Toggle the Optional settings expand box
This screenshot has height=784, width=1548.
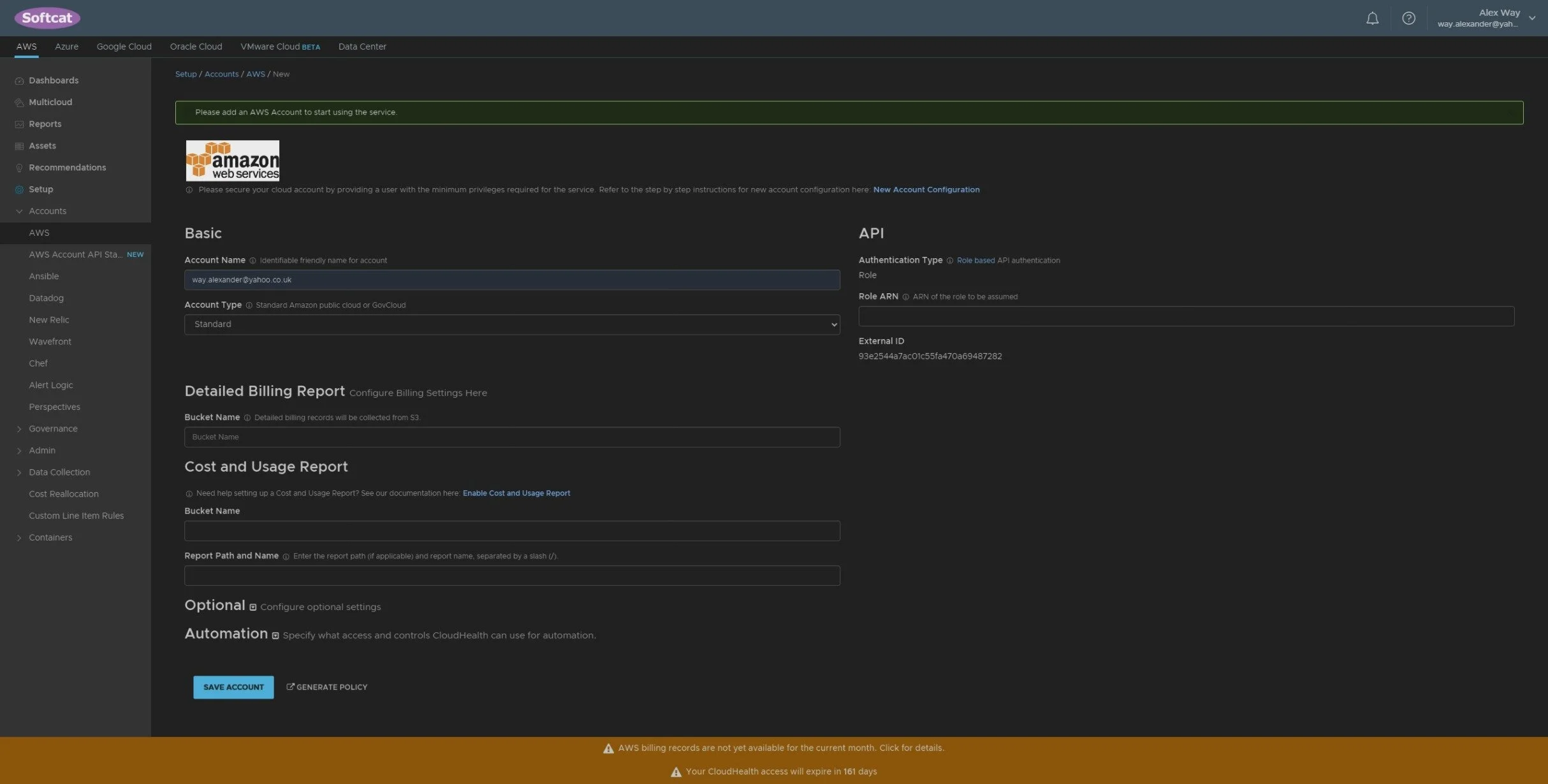(x=253, y=607)
